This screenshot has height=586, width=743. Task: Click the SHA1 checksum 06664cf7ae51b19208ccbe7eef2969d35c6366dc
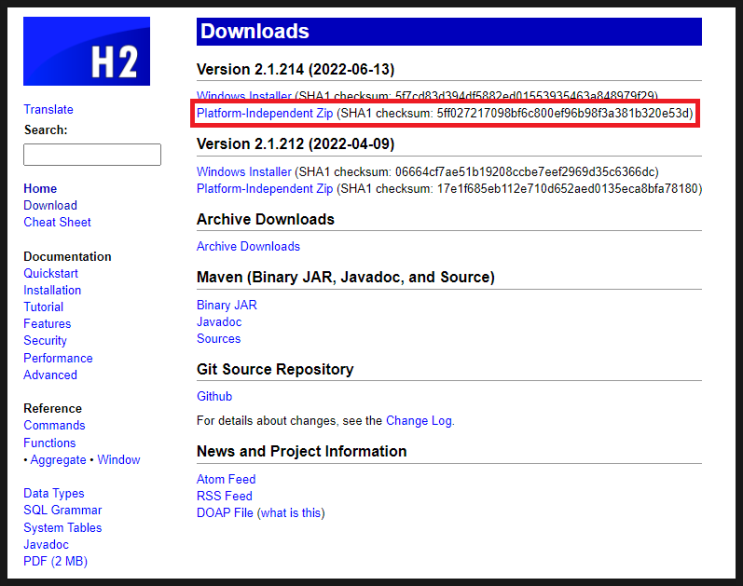(525, 171)
